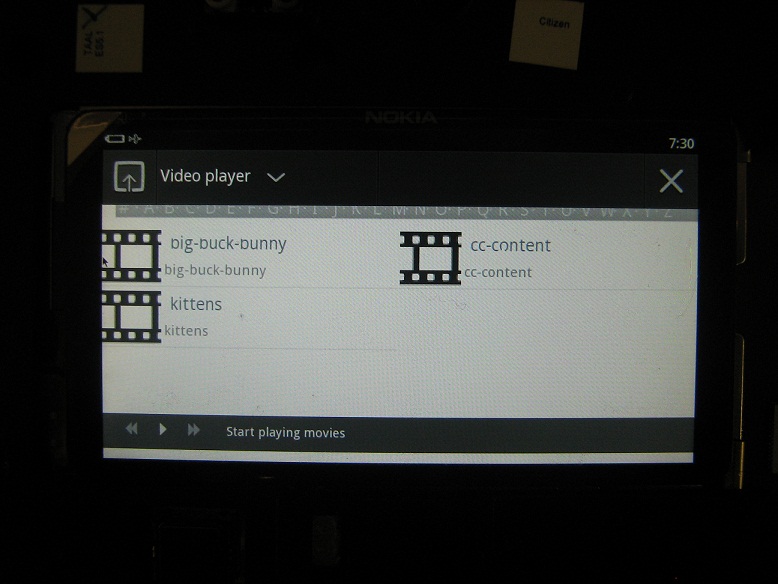This screenshot has height=584, width=778.
Task: Select the big-buck-bunny movie title
Action: [228, 244]
